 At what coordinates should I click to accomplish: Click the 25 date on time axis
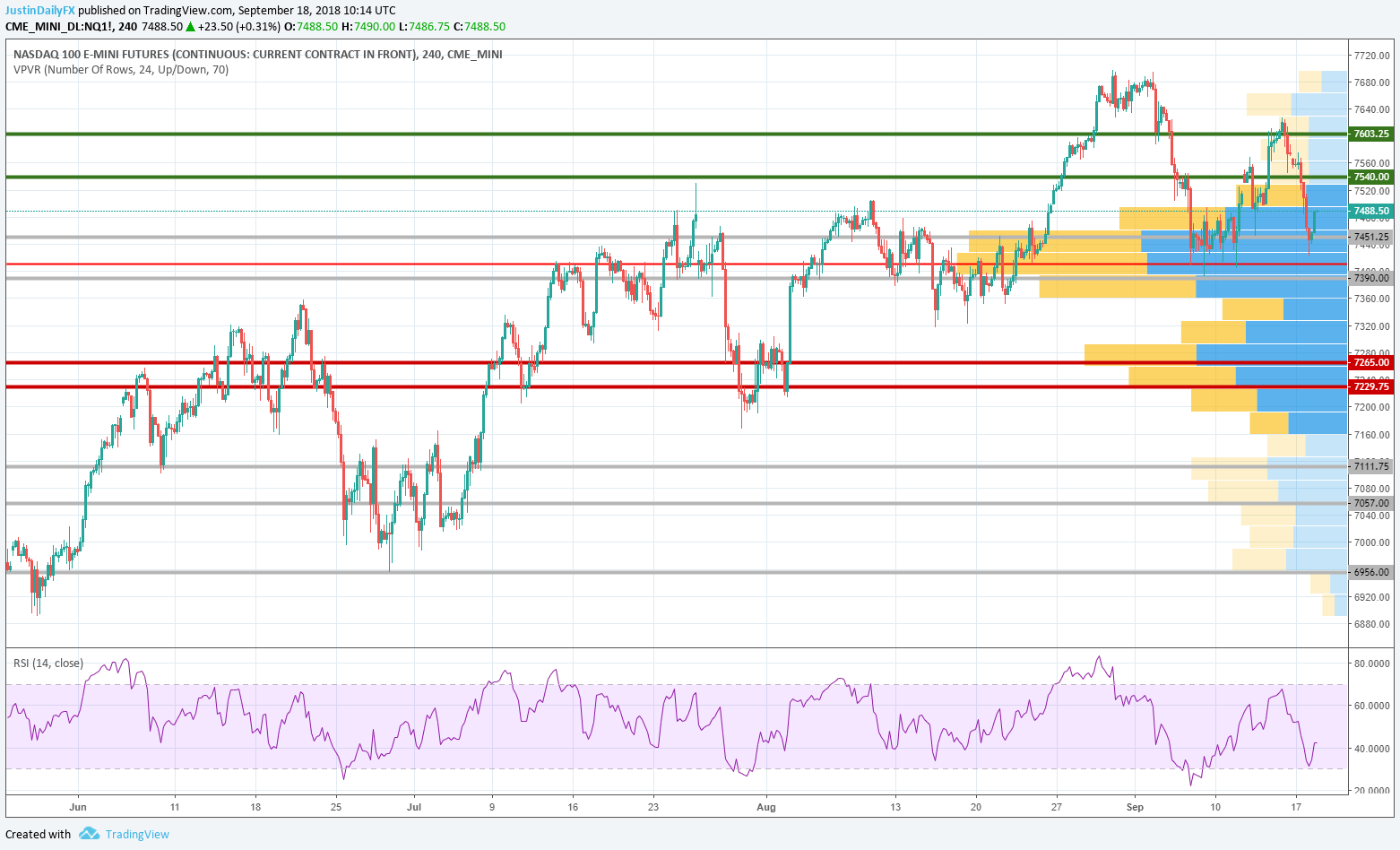pyautogui.click(x=336, y=807)
